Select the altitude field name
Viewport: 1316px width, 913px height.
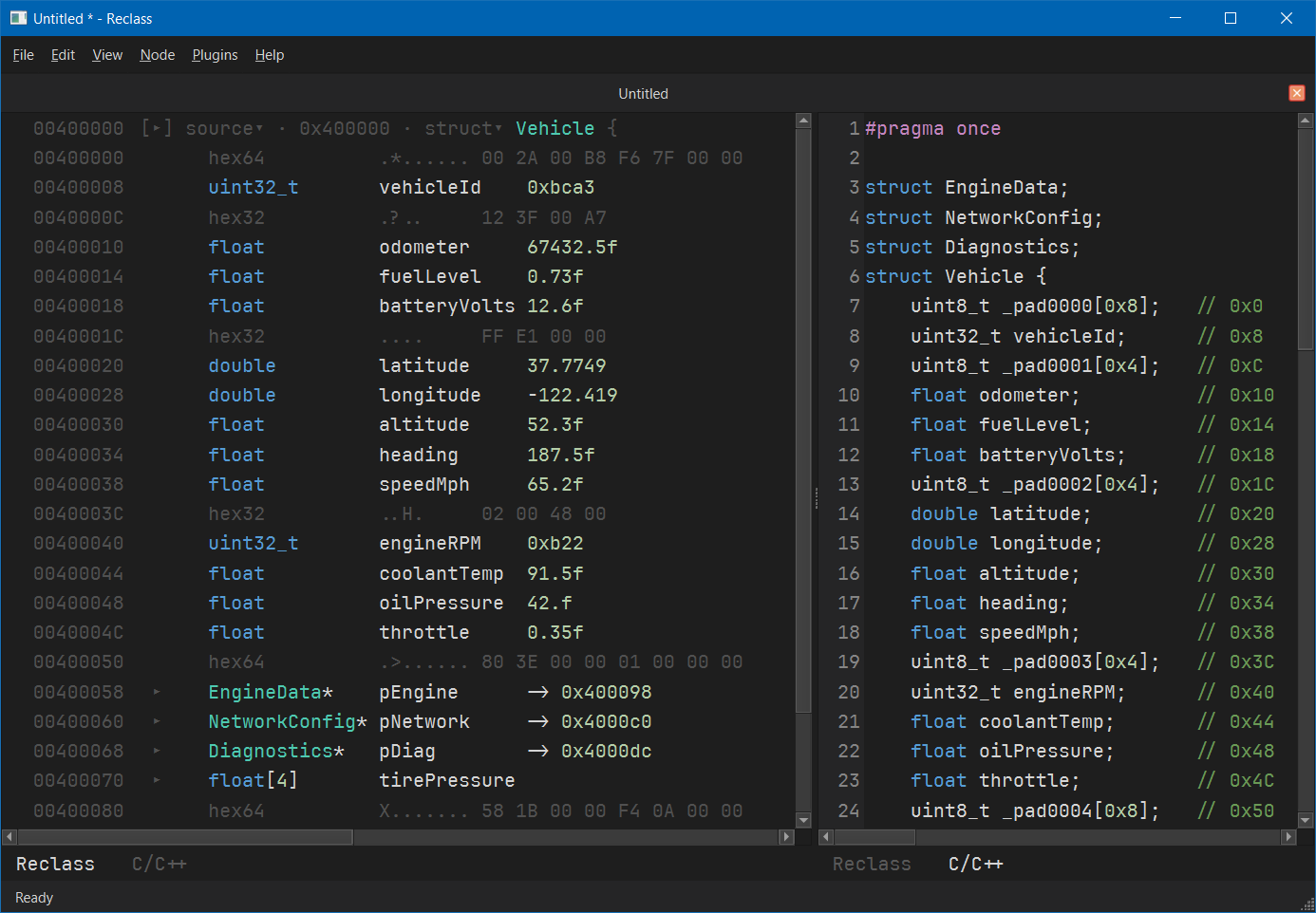tap(424, 424)
